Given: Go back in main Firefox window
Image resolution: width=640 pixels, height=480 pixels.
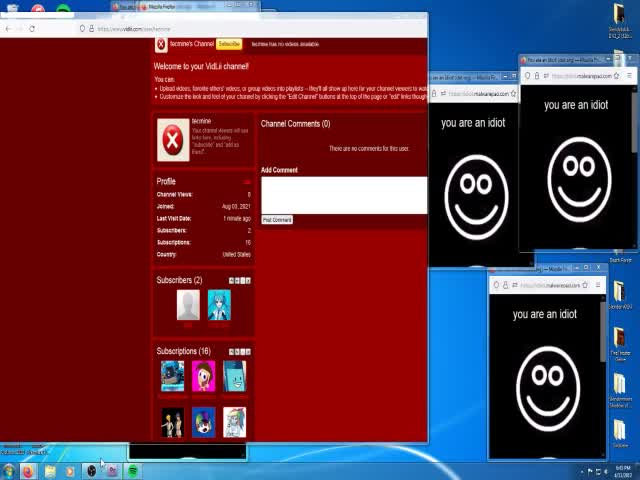Looking at the screenshot, I should coord(8,29).
